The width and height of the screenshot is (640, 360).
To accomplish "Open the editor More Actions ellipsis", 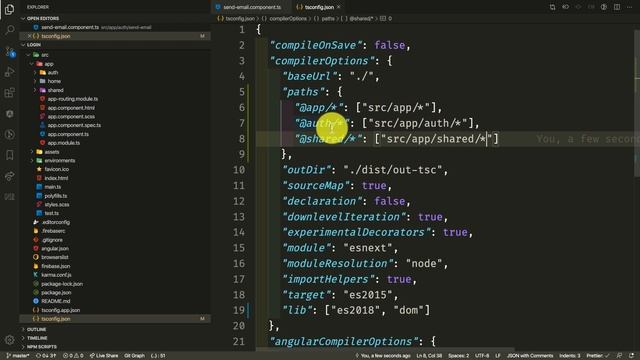I will point(629,7).
